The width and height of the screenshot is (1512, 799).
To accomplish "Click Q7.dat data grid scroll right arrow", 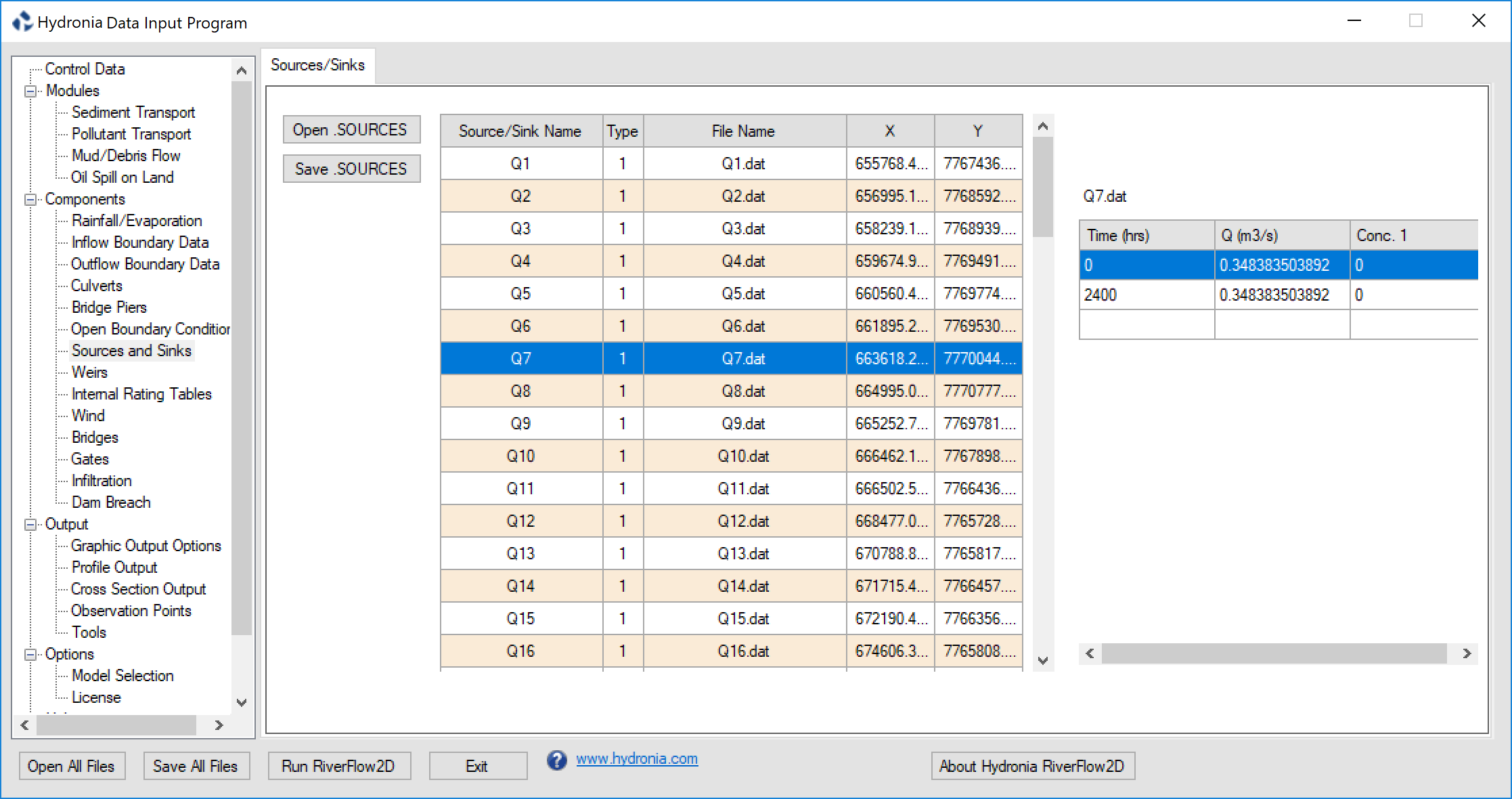I will 1467,653.
